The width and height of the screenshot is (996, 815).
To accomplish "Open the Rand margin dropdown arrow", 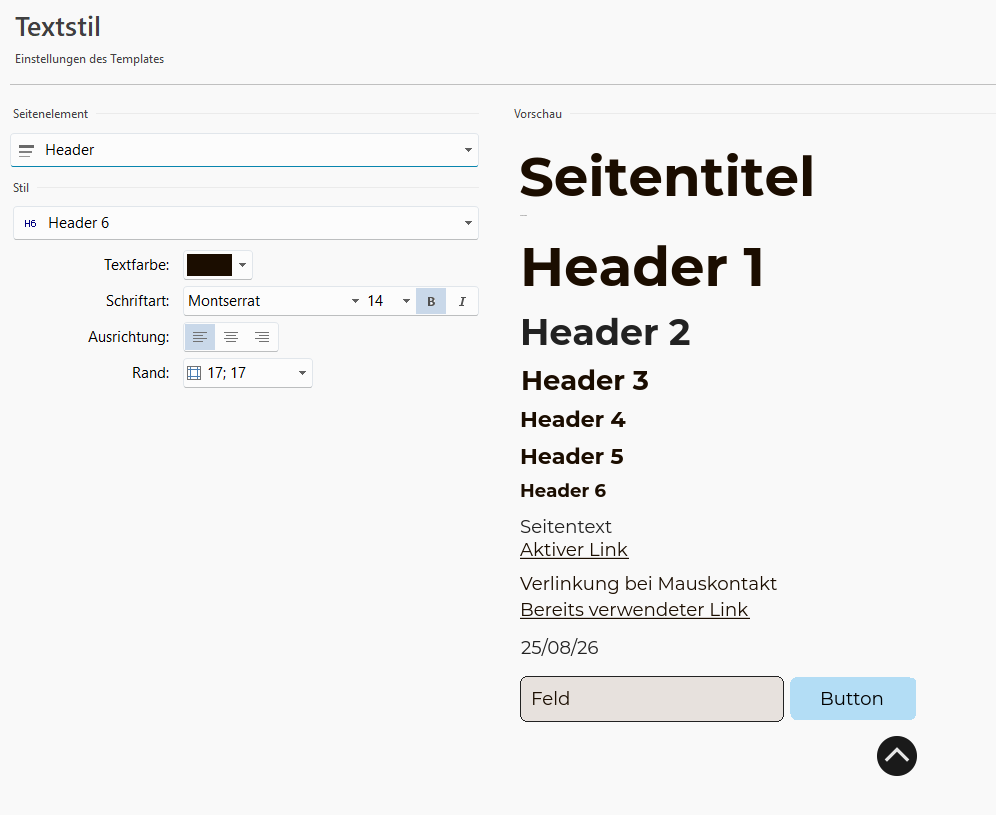I will pos(302,373).
